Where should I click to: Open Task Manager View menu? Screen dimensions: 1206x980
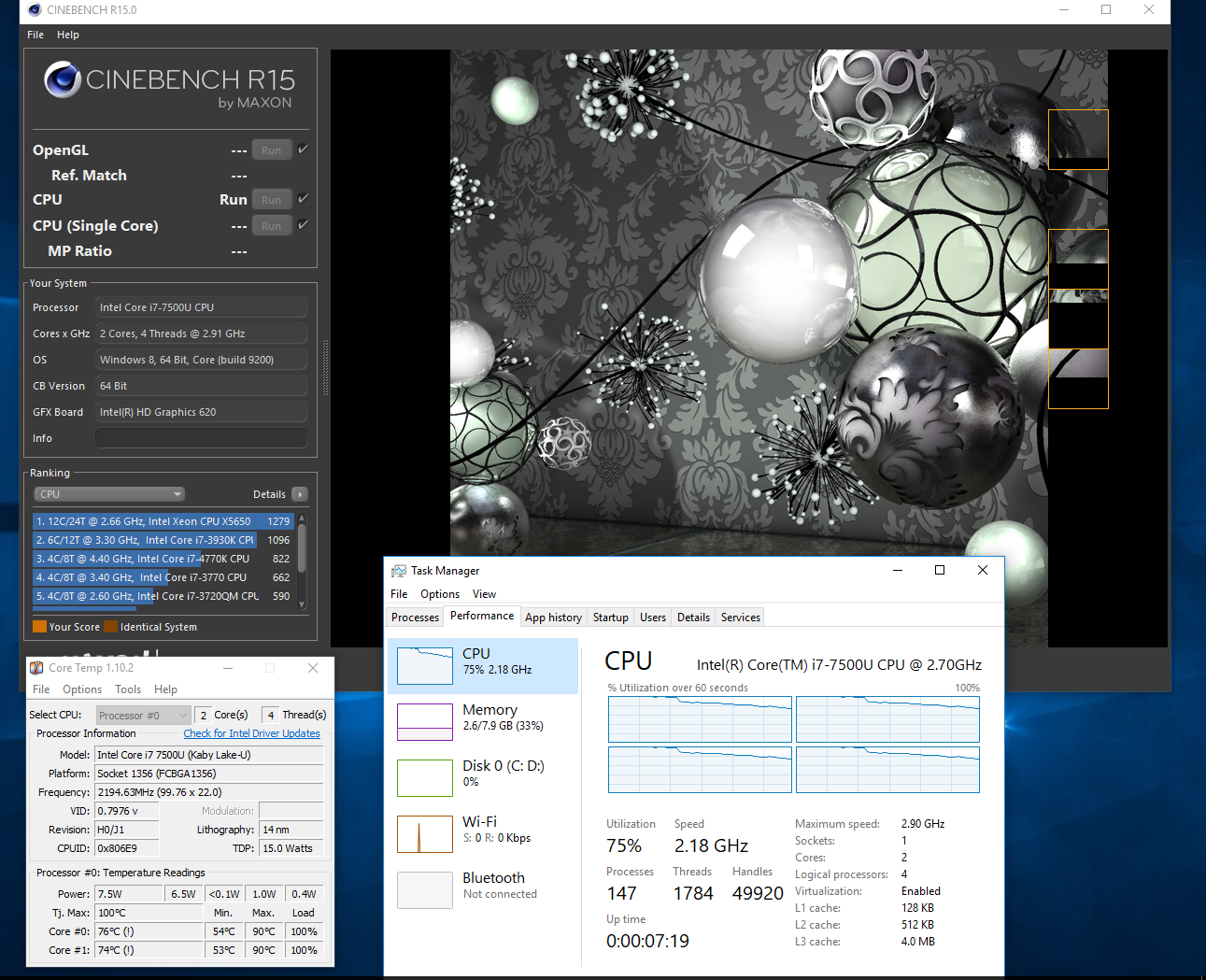(x=484, y=594)
